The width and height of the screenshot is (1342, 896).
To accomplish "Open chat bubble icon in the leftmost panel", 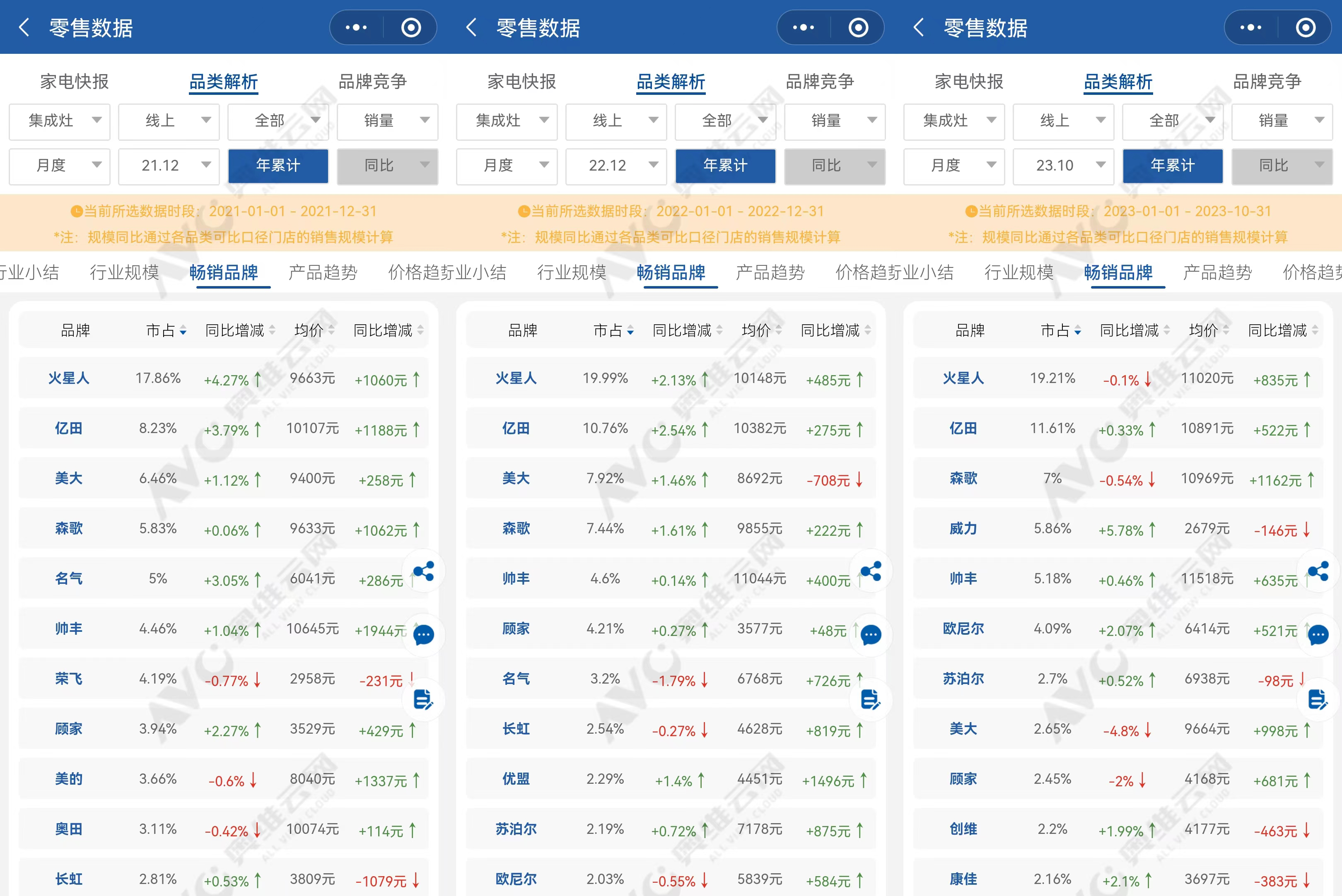I will [424, 635].
